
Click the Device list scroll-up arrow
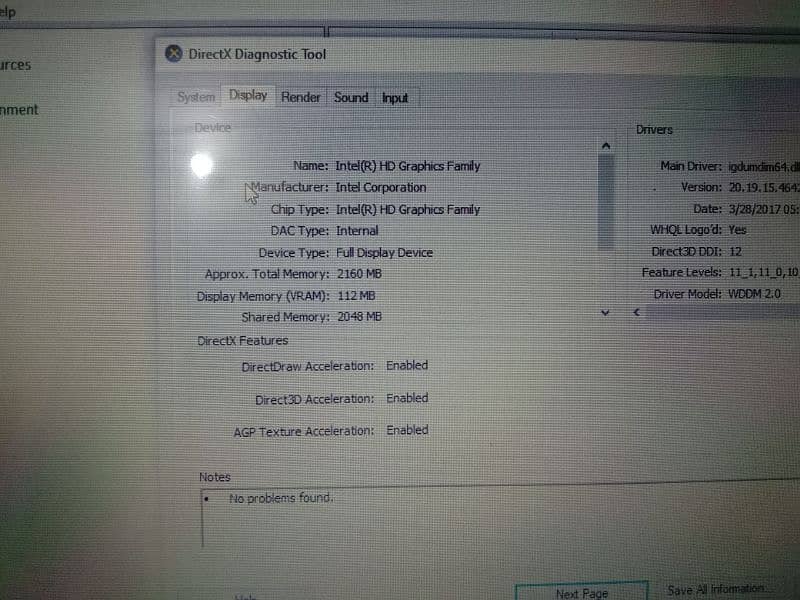(605, 146)
